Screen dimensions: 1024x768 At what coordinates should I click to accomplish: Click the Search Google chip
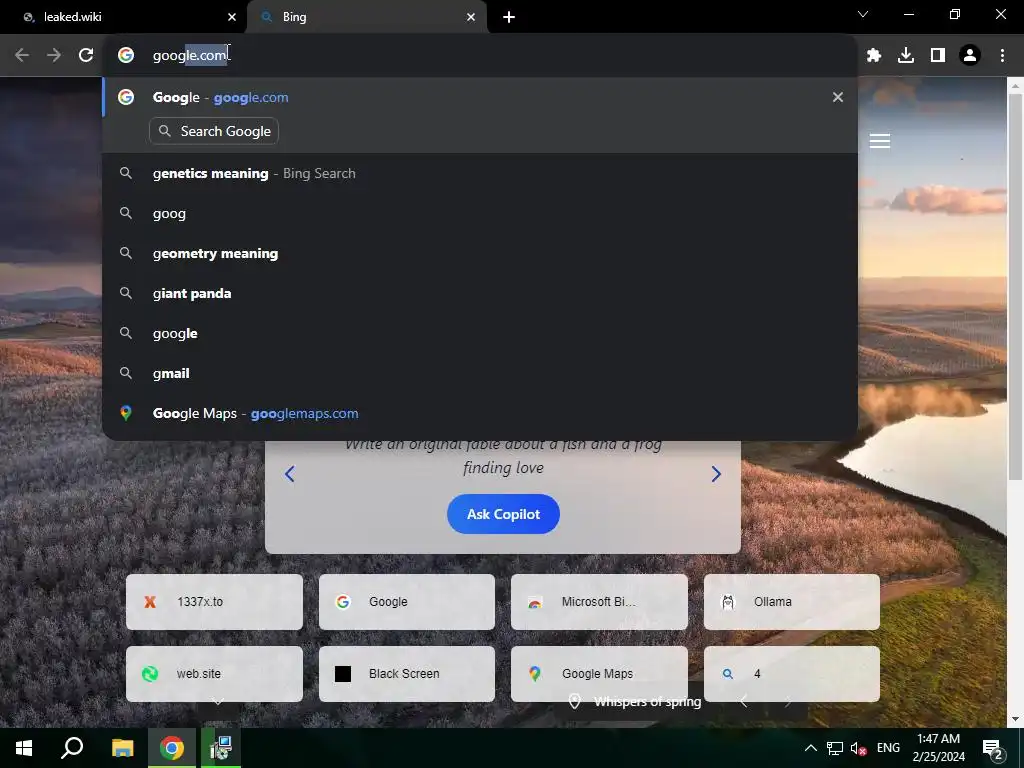click(214, 131)
